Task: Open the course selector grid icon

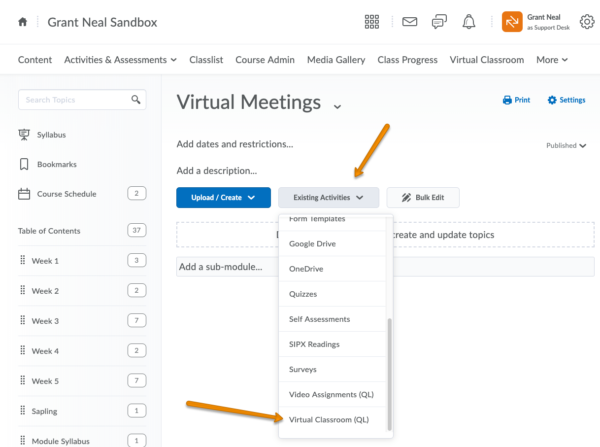Action: (x=372, y=22)
